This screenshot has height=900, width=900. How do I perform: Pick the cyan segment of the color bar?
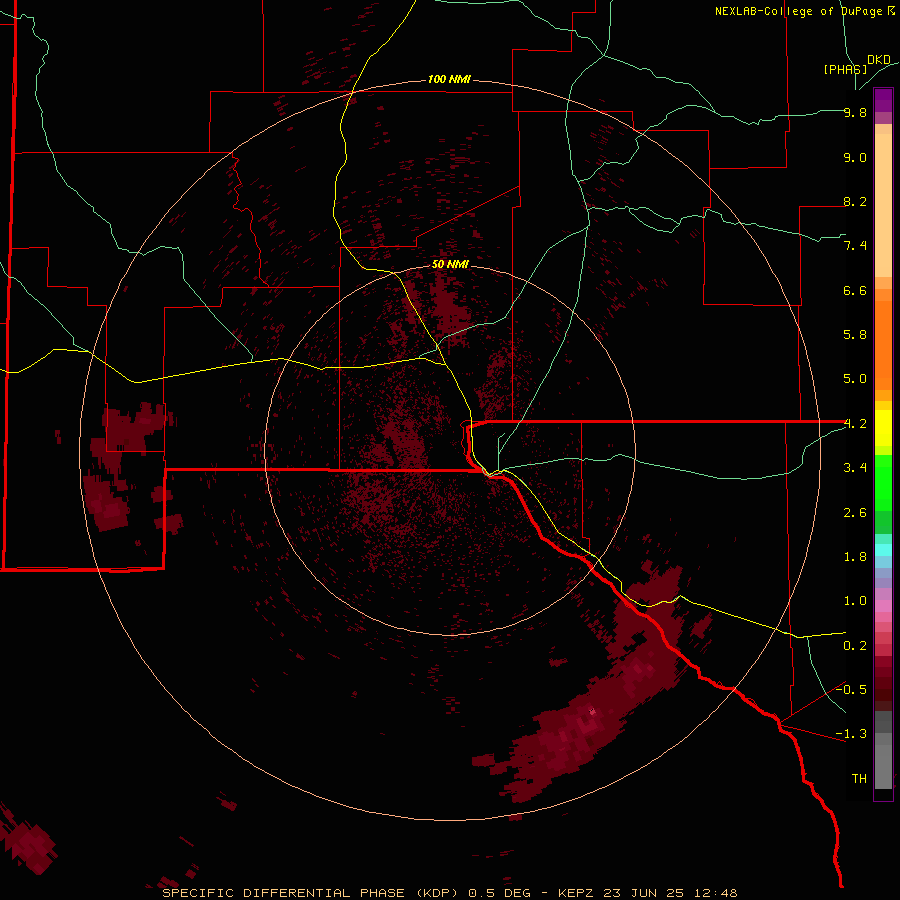883,550
